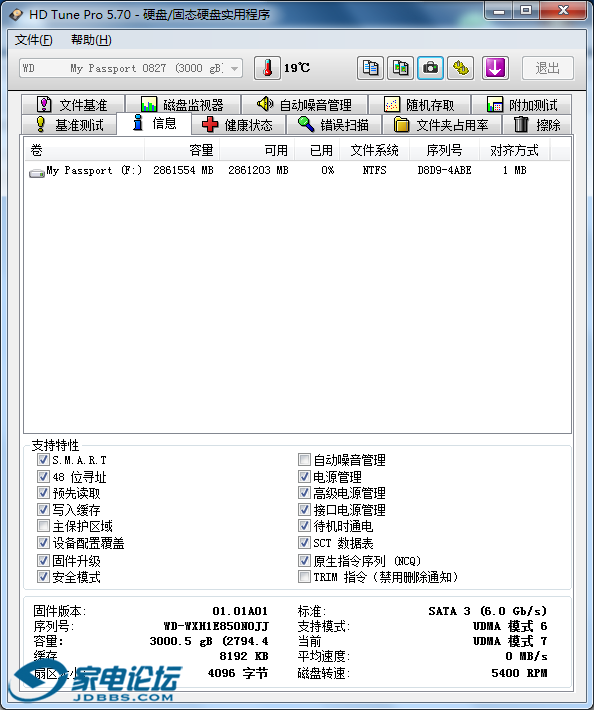
Task: Click the 序列号 column header
Action: coord(444,150)
